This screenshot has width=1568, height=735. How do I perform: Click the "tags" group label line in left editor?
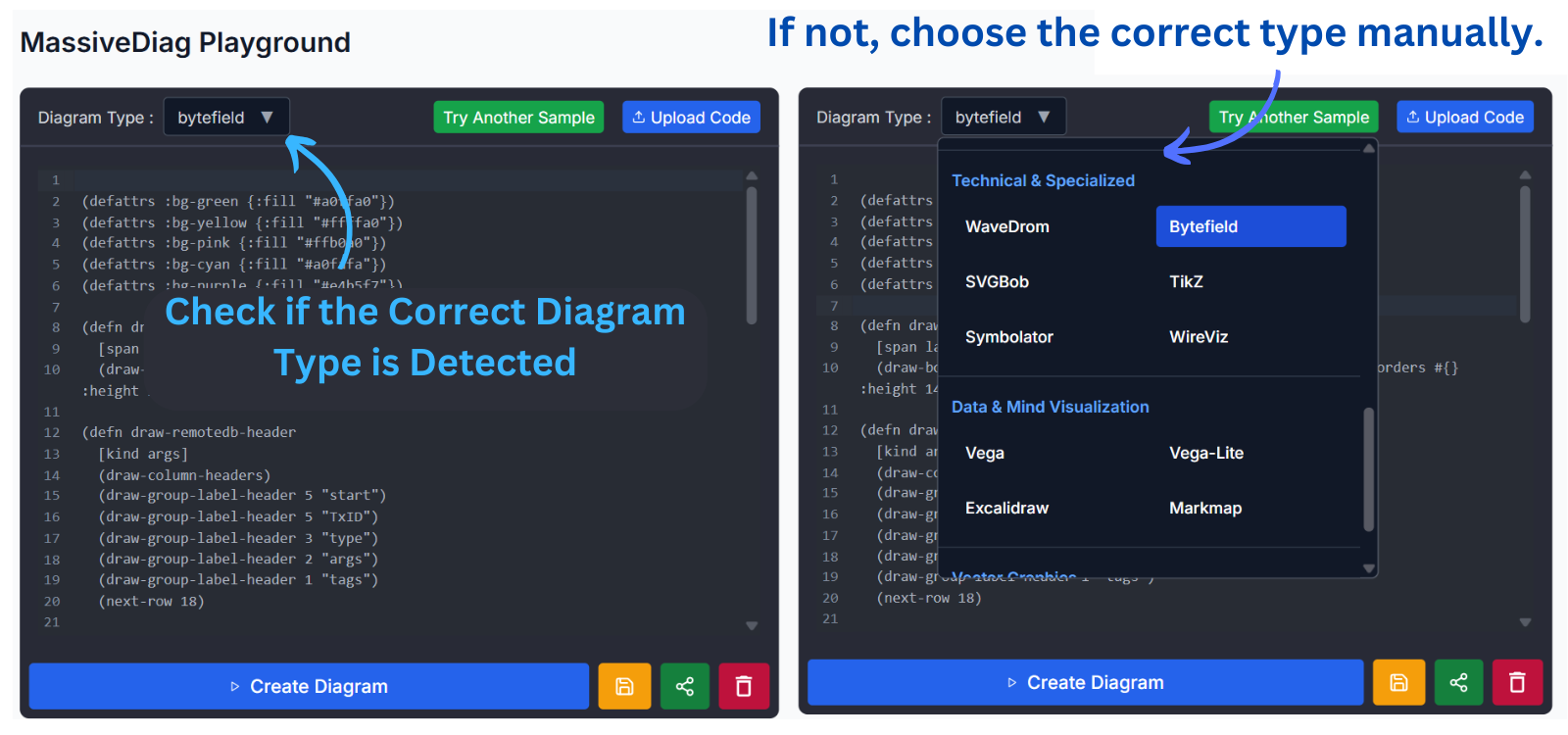(238, 580)
